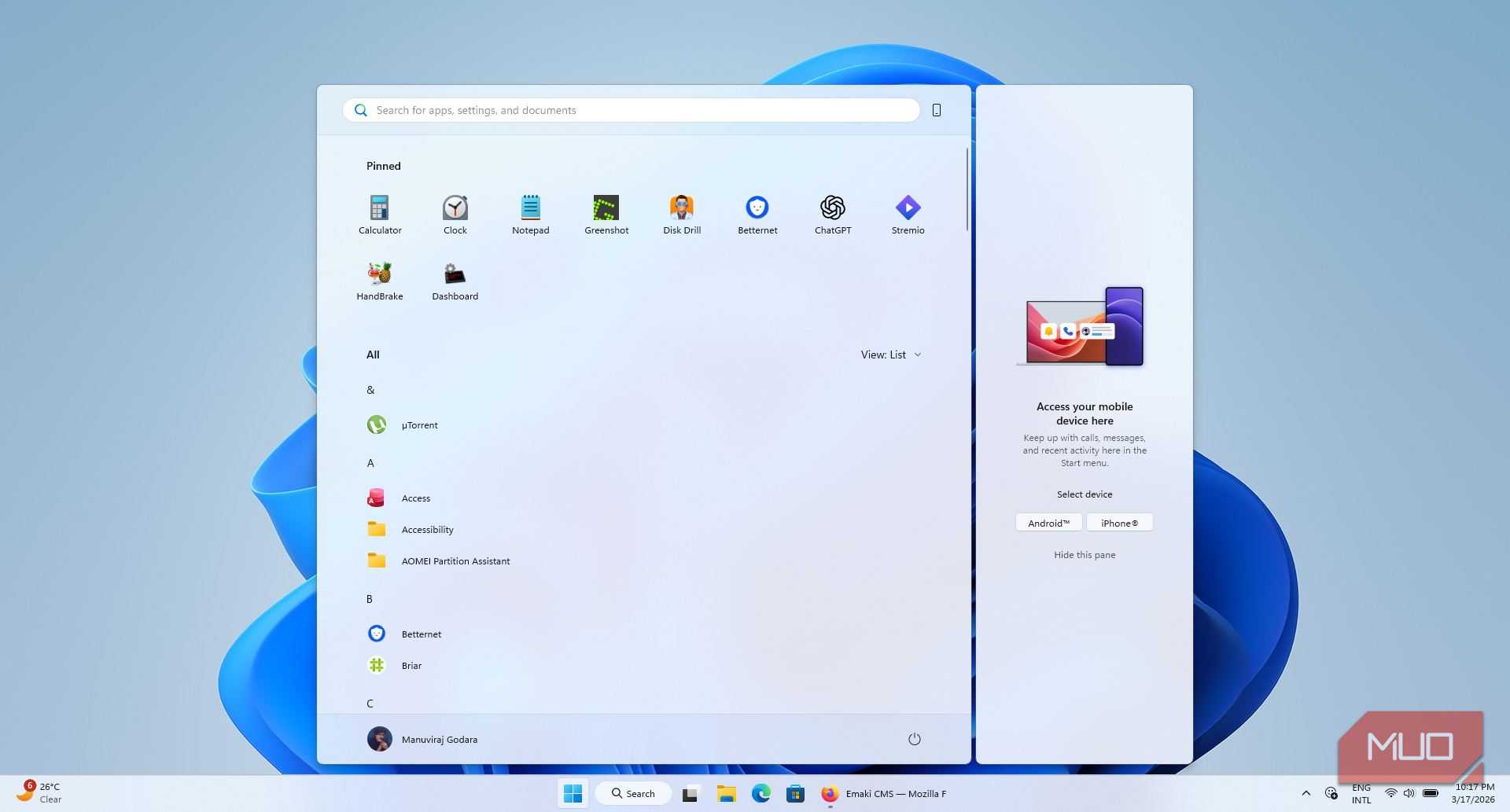Click the phone and laptop illustration

pyautogui.click(x=1081, y=326)
